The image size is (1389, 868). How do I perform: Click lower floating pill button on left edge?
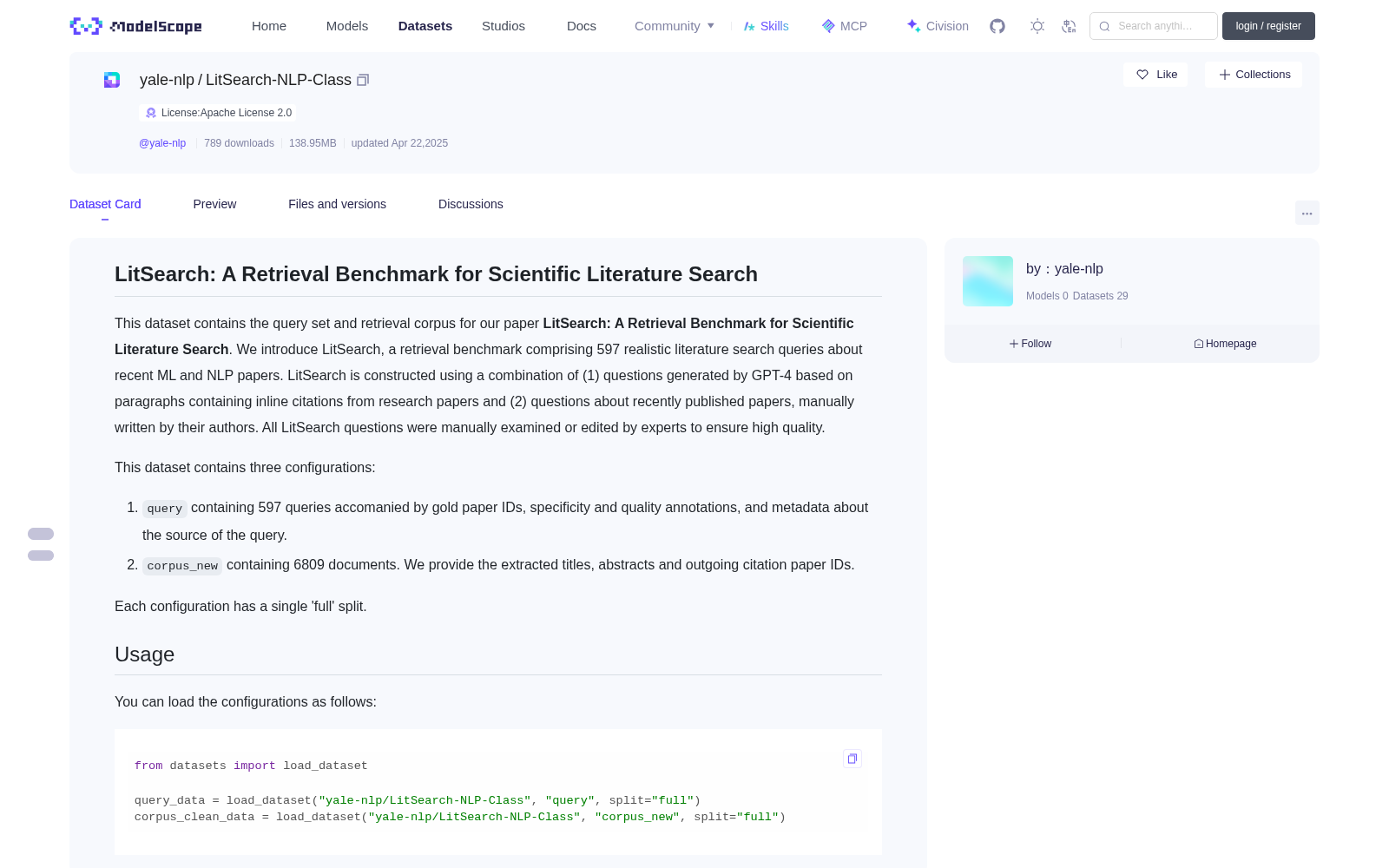(41, 556)
